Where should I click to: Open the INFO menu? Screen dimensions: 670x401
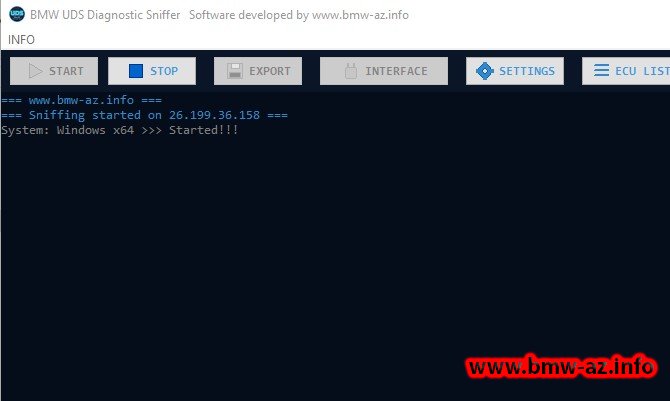(21, 40)
